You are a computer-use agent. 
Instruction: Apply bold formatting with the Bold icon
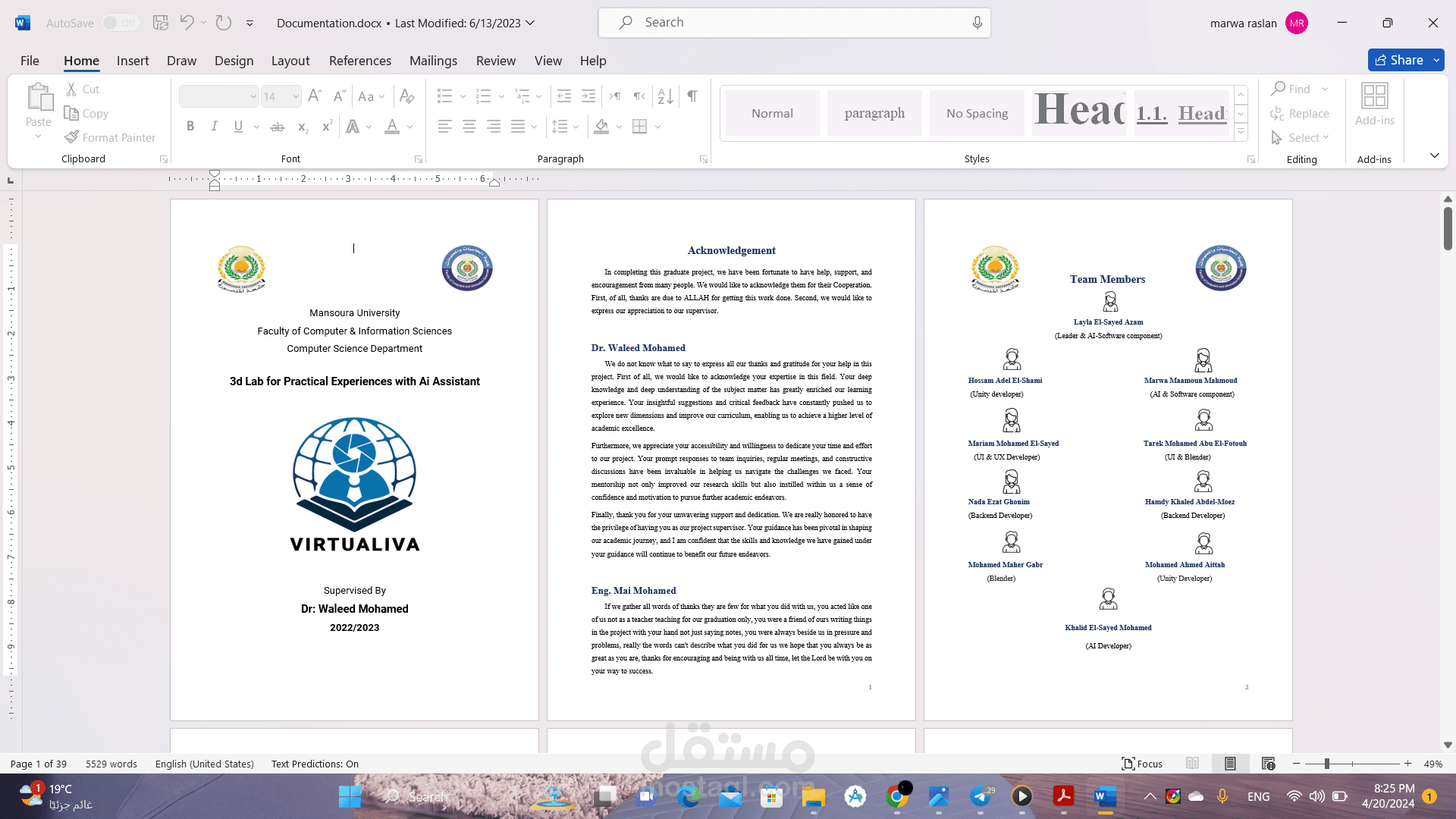click(190, 126)
